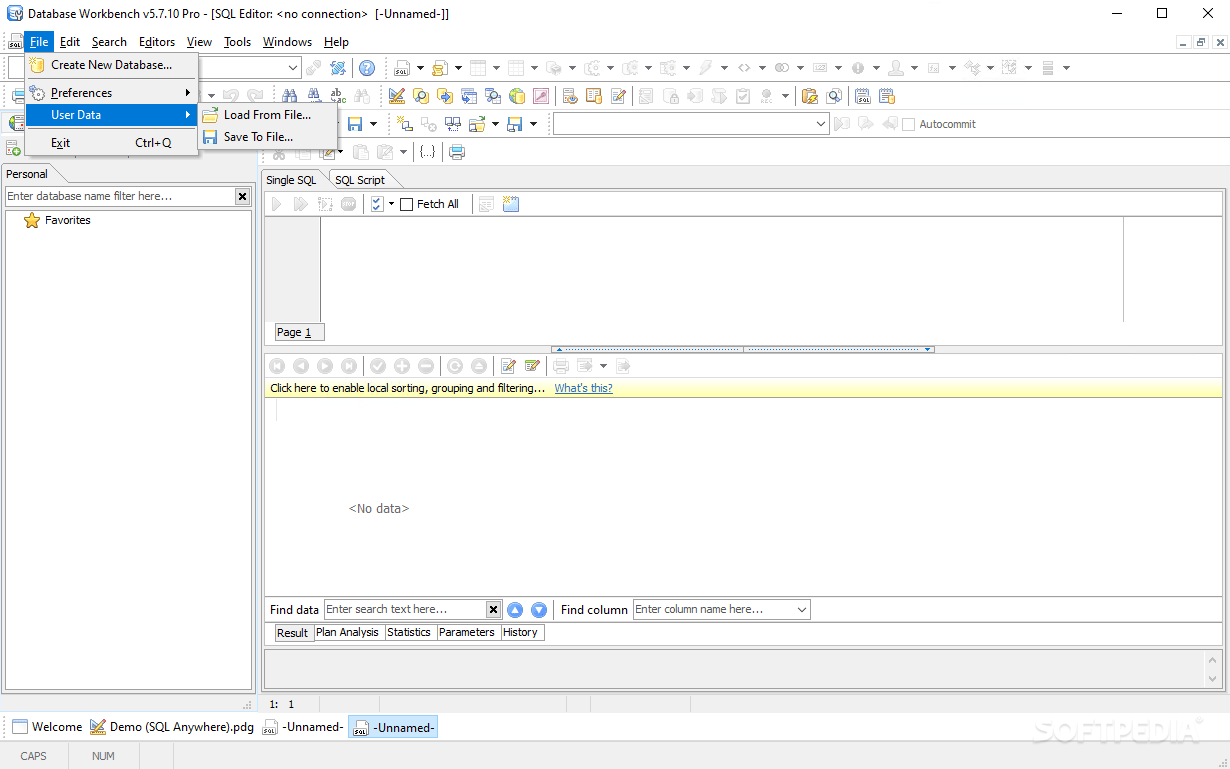This screenshot has height=769, width=1230.
Task: Click the horizontal splitter handle below editor
Action: click(x=743, y=349)
